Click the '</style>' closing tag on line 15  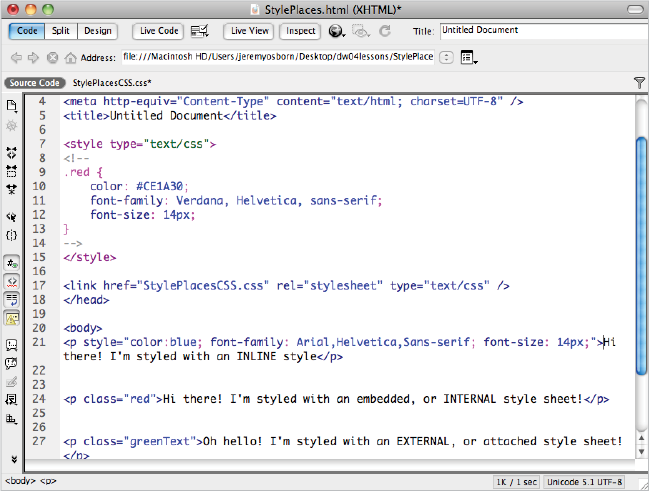[x=90, y=257]
